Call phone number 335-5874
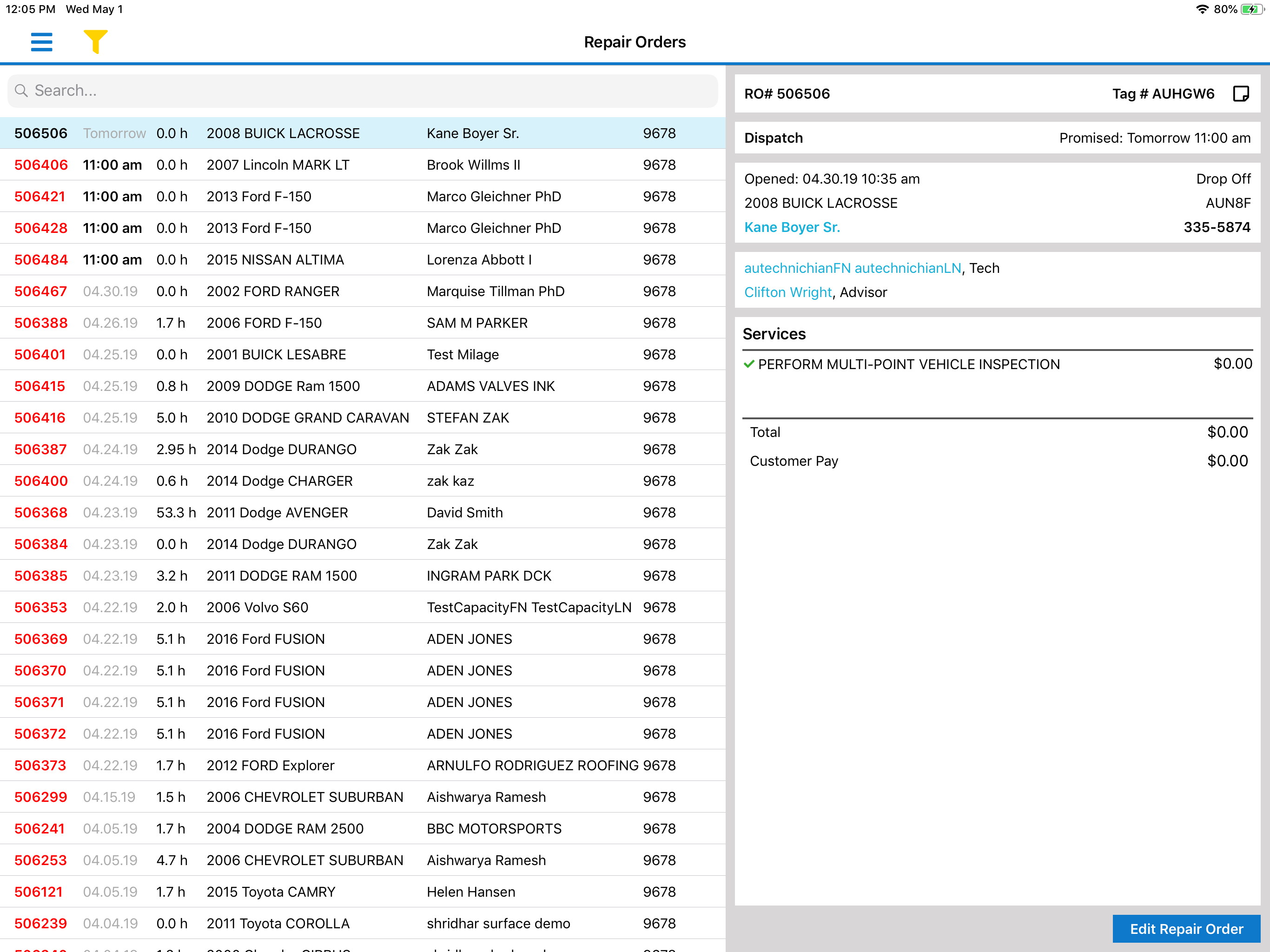 1217,227
